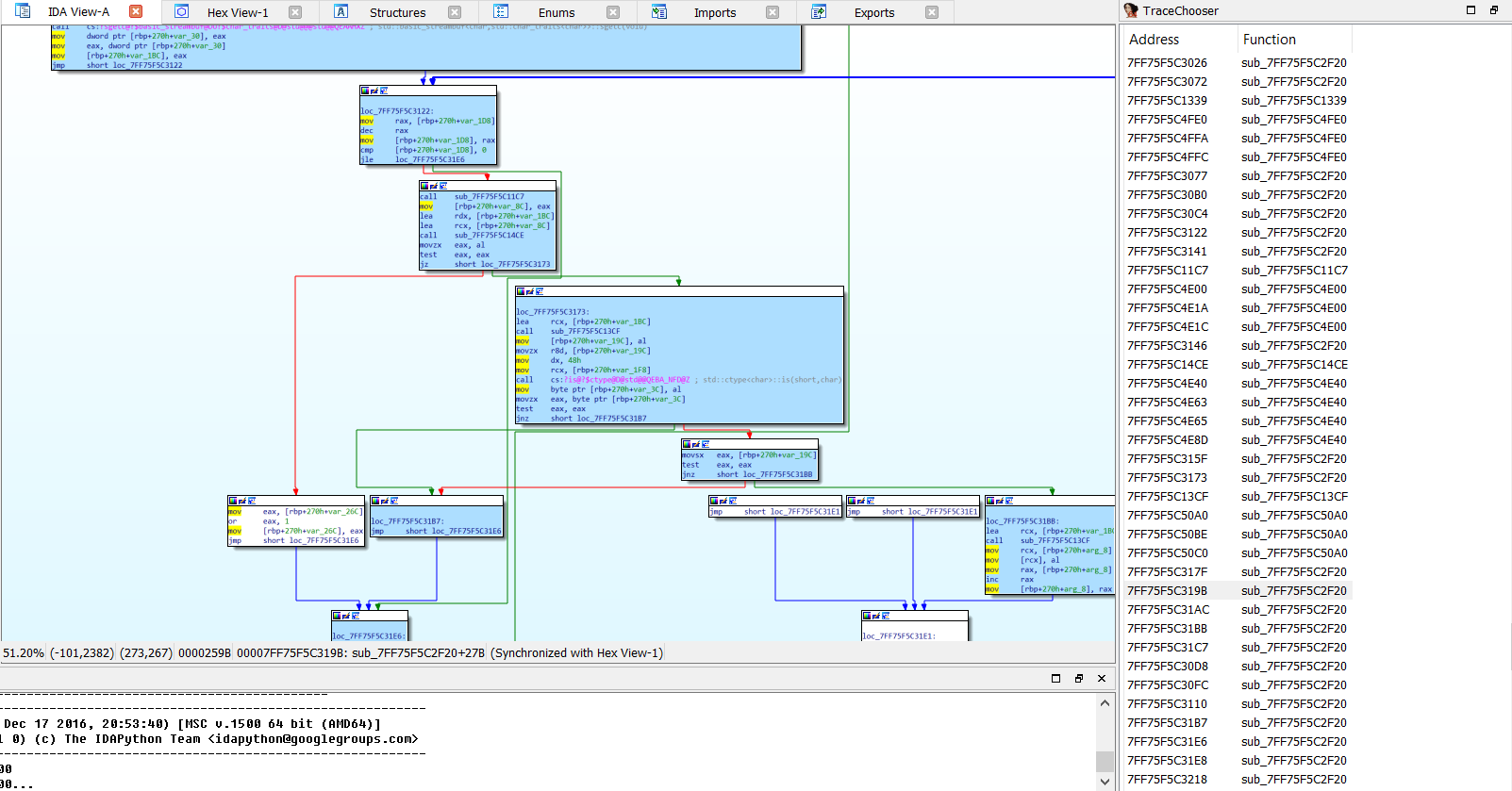Click the output window scrollbar thumb

[x=1105, y=761]
